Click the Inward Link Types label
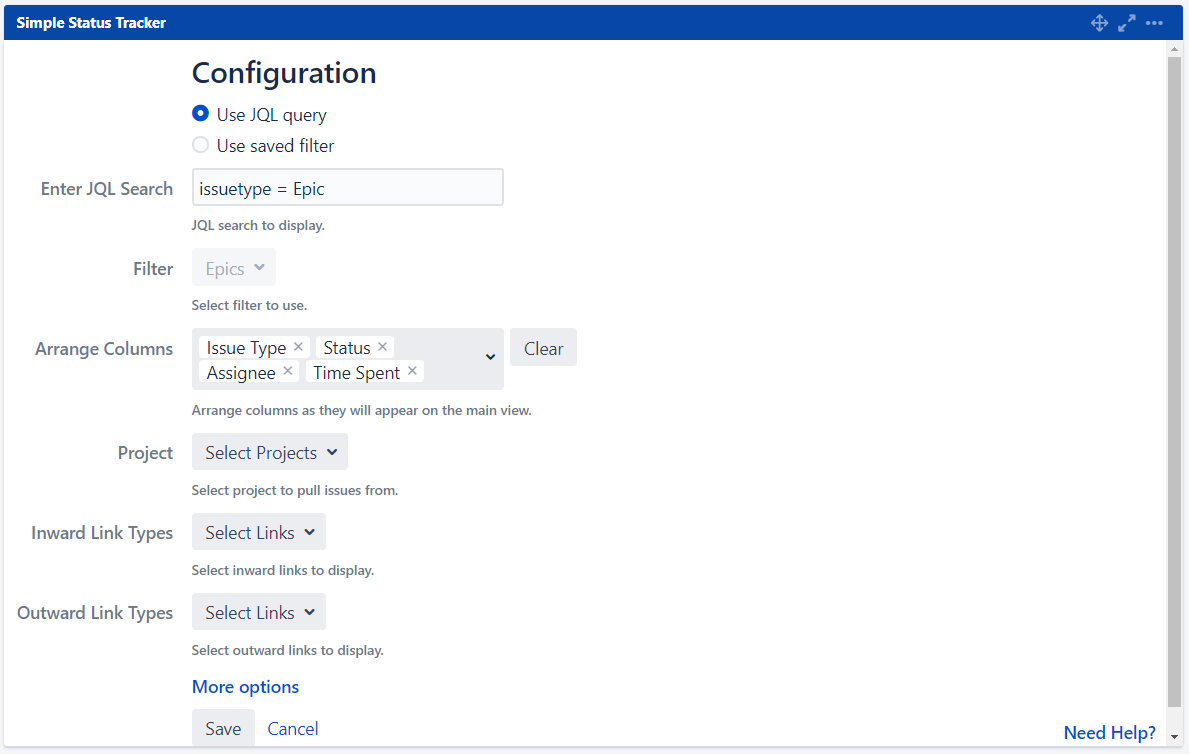1189x754 pixels. coord(102,533)
